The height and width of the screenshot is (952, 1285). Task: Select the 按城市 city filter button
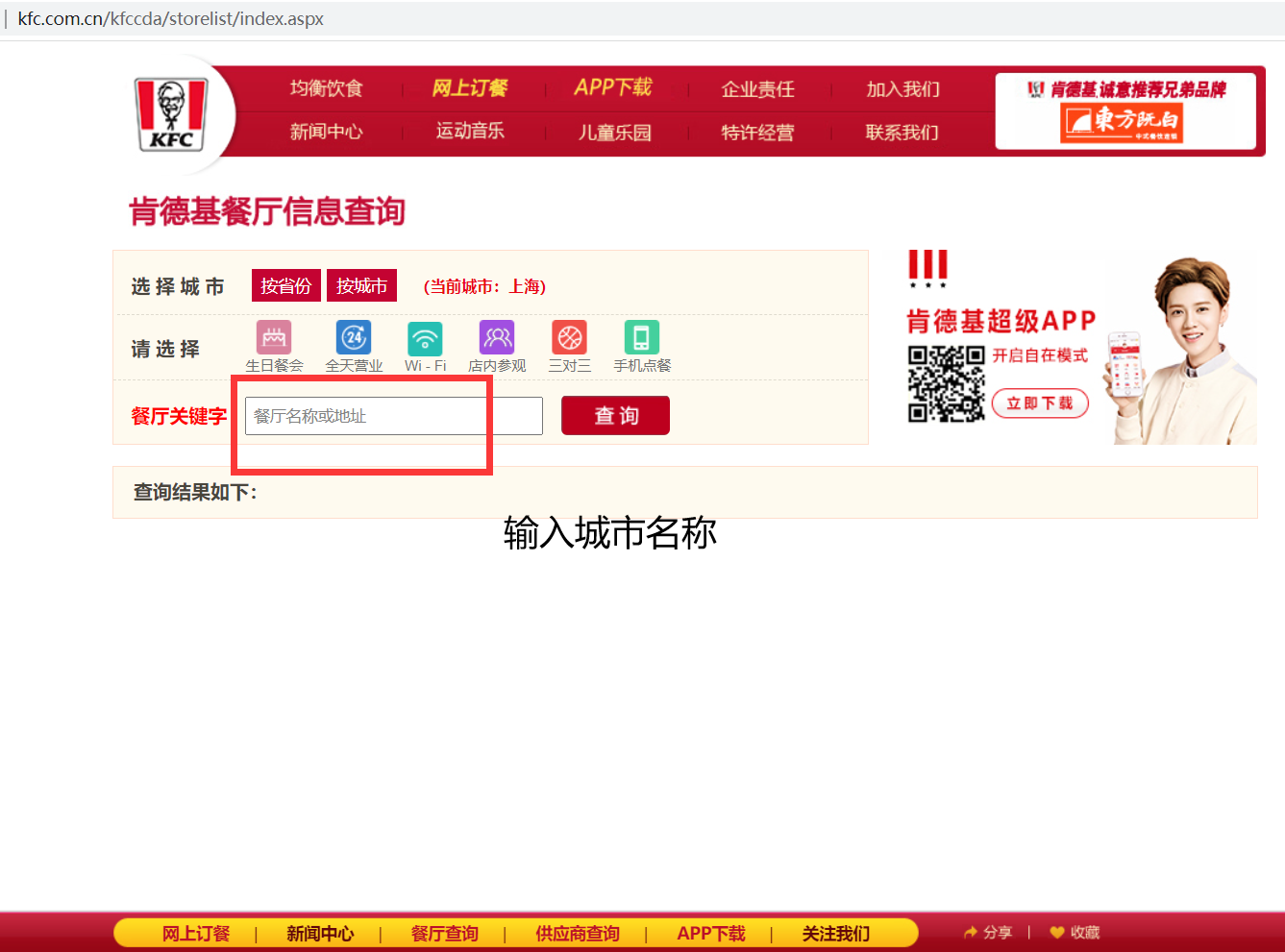click(361, 285)
